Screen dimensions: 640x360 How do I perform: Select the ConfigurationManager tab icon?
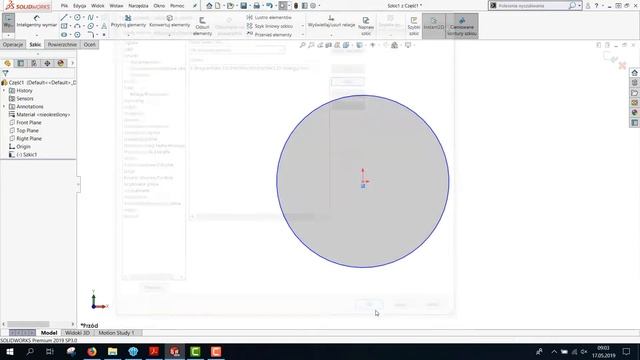click(x=34, y=63)
